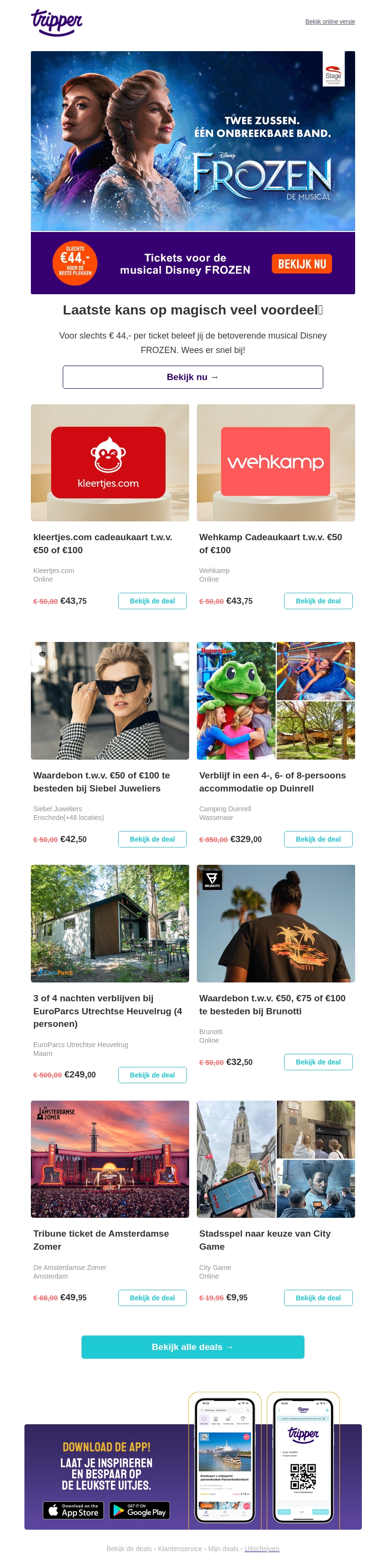Click 'Uitschrijven' link in footer

(262, 1549)
